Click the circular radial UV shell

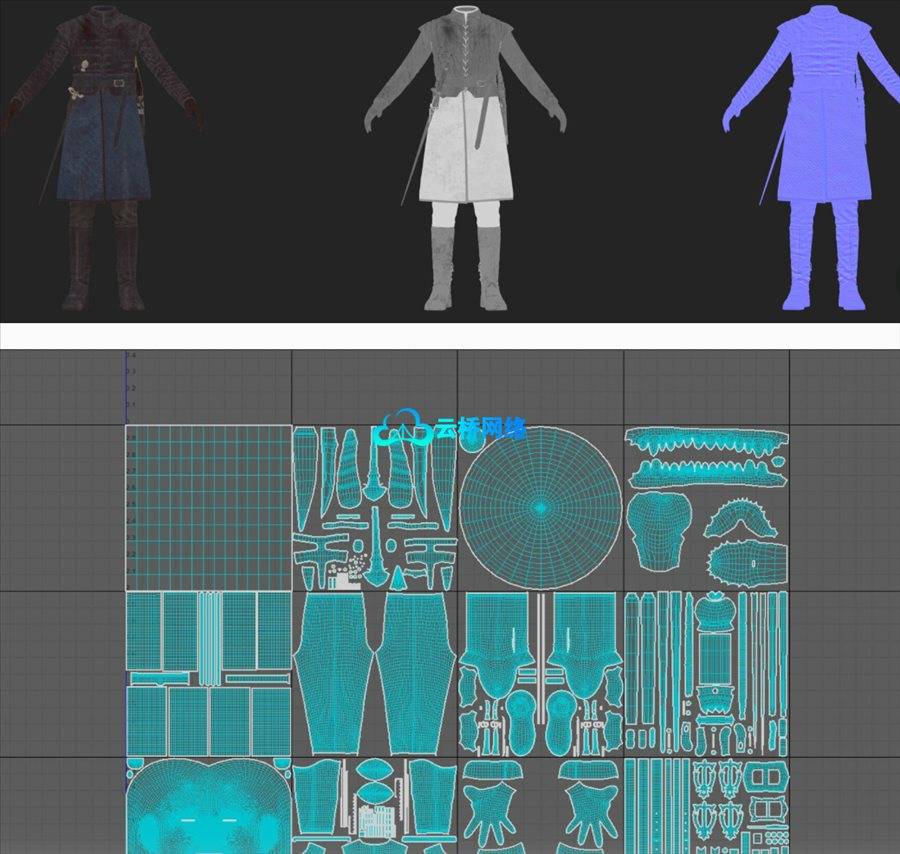pyautogui.click(x=541, y=507)
